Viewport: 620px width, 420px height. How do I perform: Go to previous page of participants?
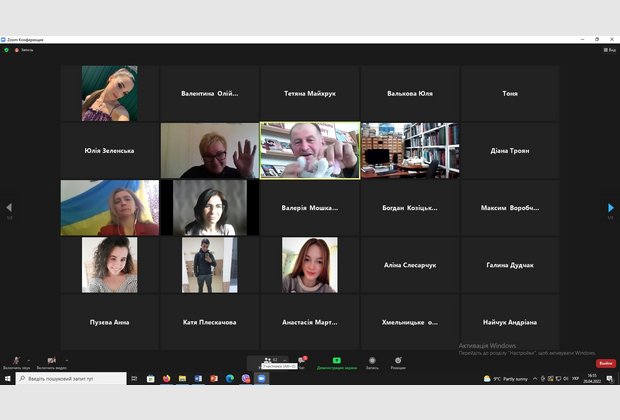pos(9,207)
